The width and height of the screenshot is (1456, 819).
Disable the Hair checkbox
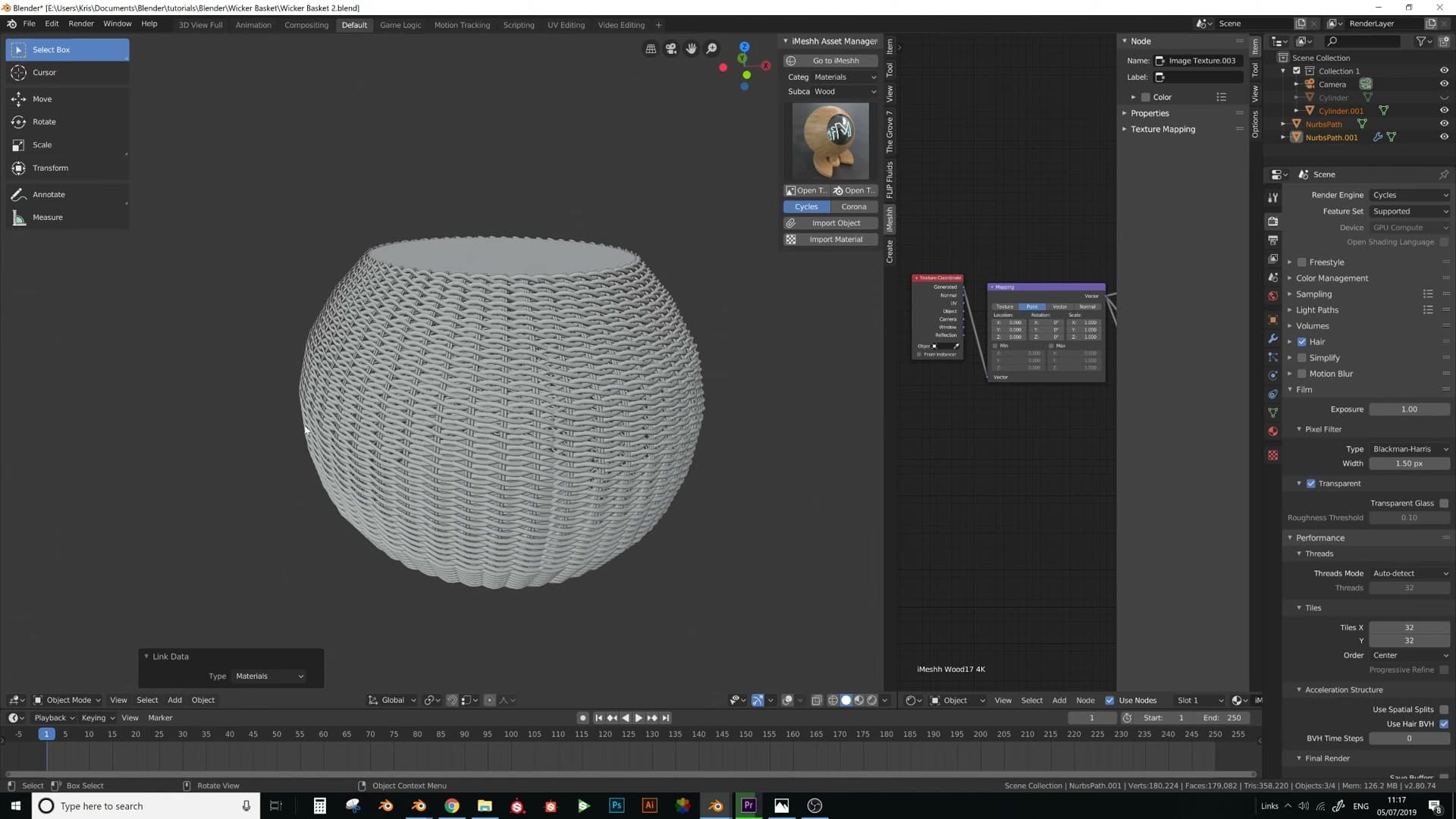click(1302, 342)
